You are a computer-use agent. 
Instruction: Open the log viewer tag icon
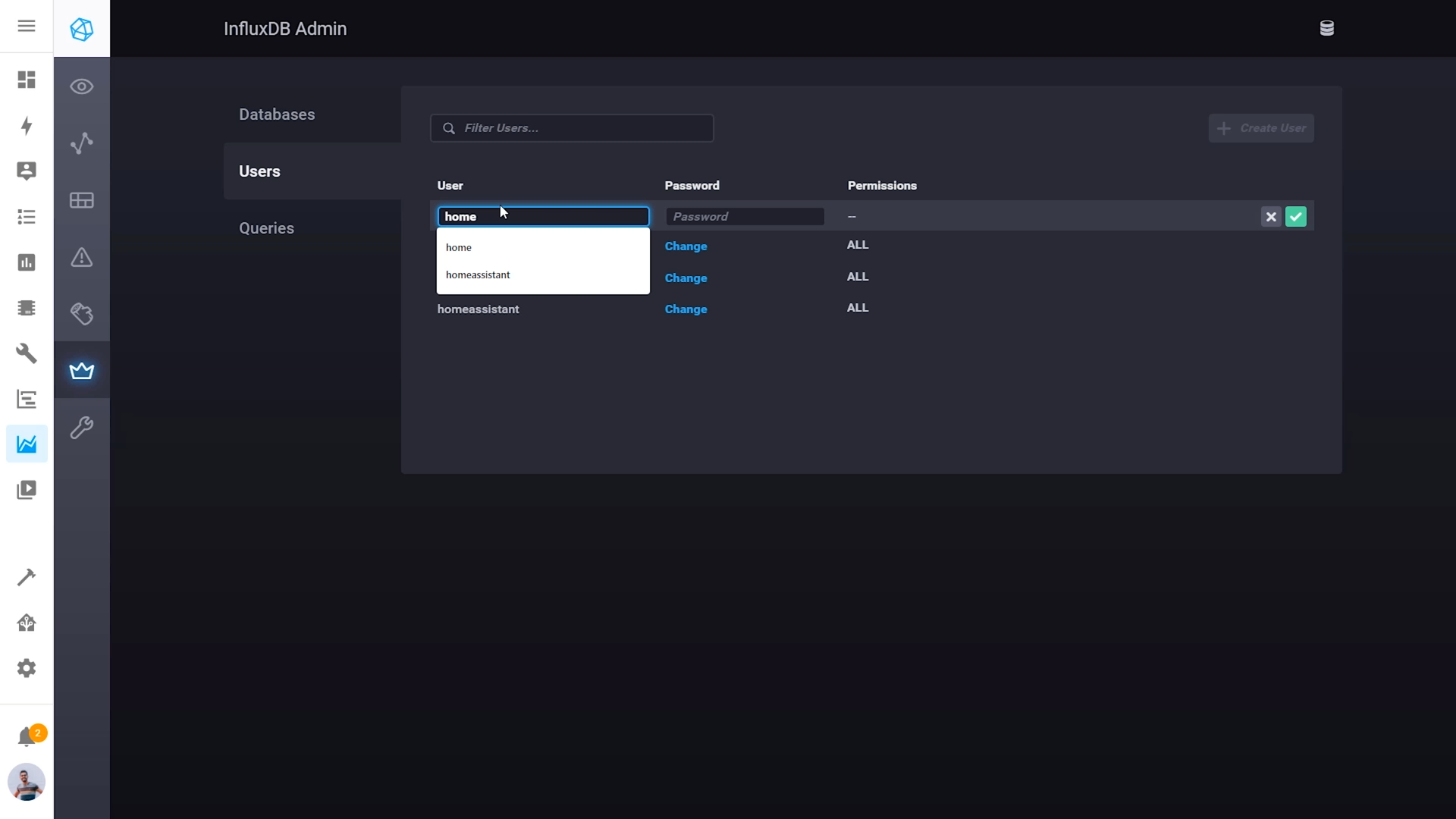point(82,314)
